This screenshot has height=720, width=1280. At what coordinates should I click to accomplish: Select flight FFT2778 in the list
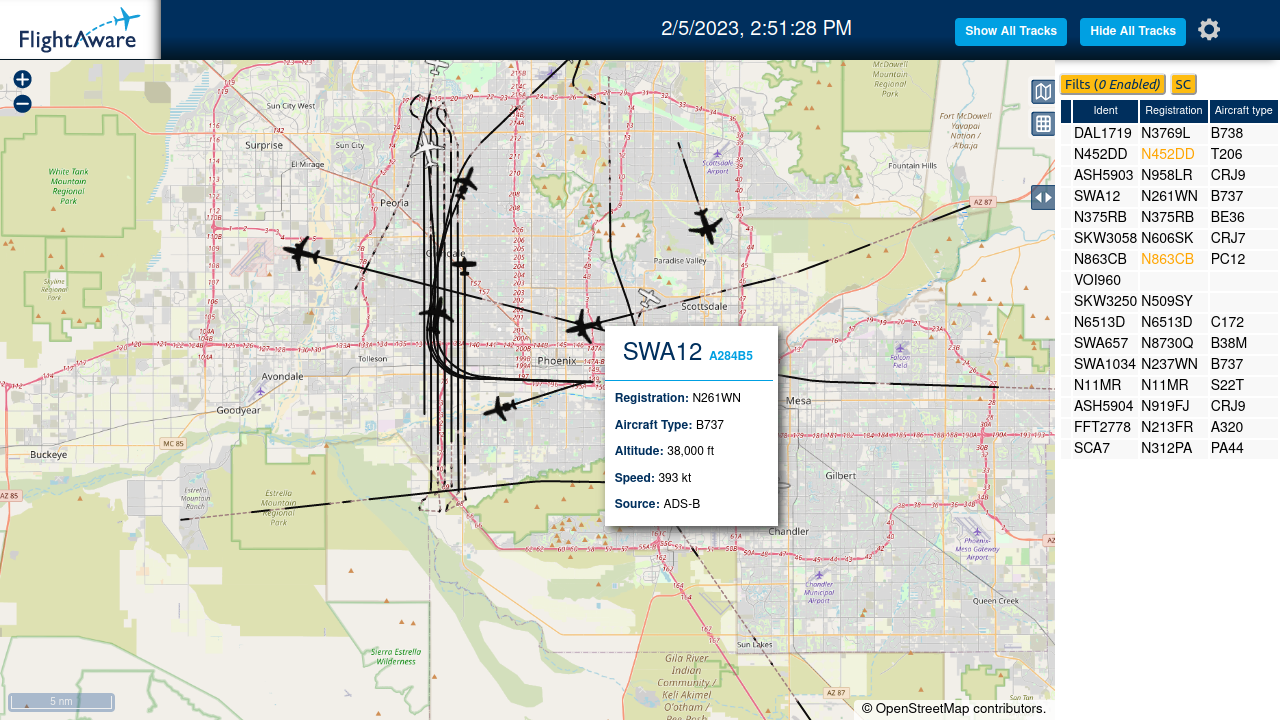pyautogui.click(x=1104, y=427)
